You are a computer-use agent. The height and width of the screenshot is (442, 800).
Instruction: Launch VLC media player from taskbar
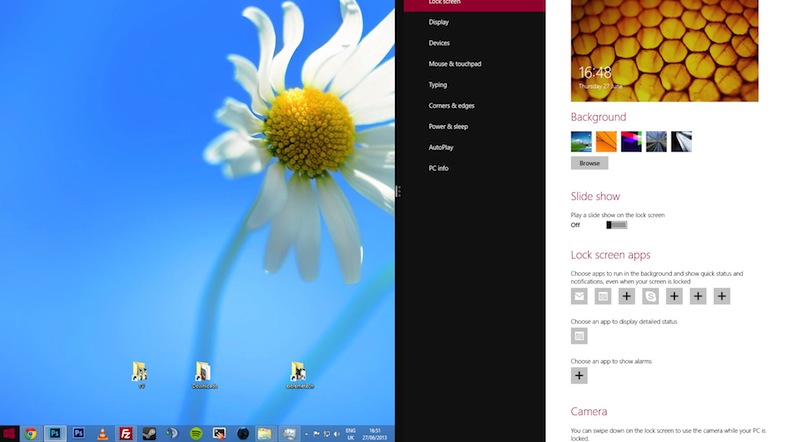pos(102,434)
